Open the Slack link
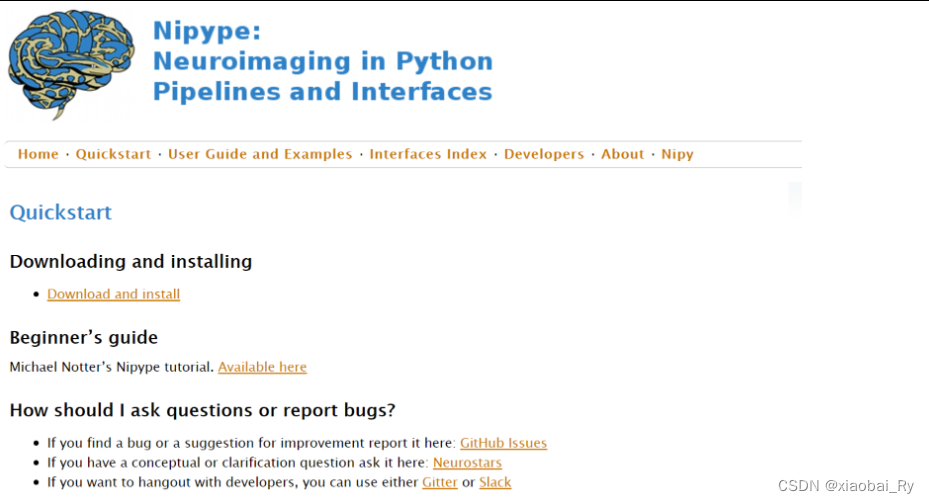The image size is (929, 503). tap(495, 482)
